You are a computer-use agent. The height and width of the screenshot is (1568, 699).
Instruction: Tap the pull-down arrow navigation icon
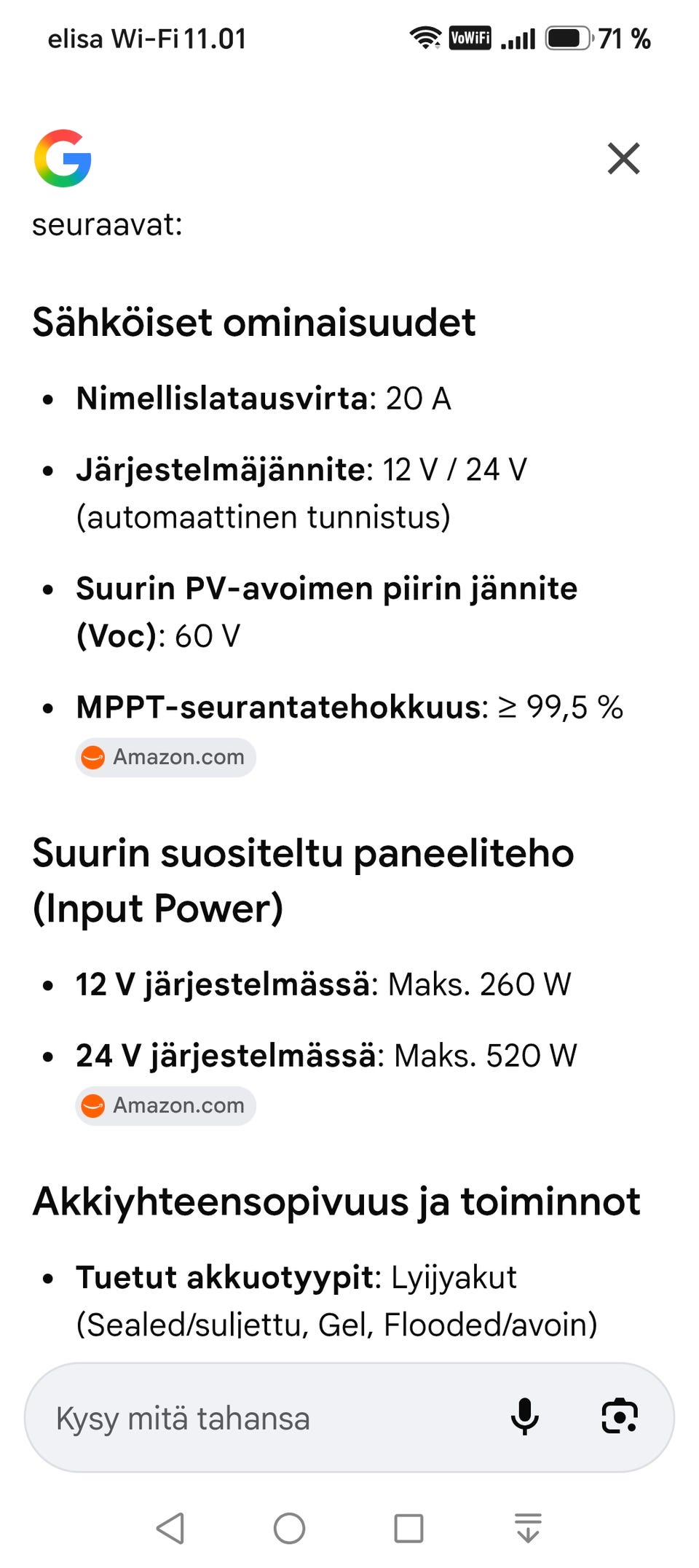pyautogui.click(x=528, y=1528)
